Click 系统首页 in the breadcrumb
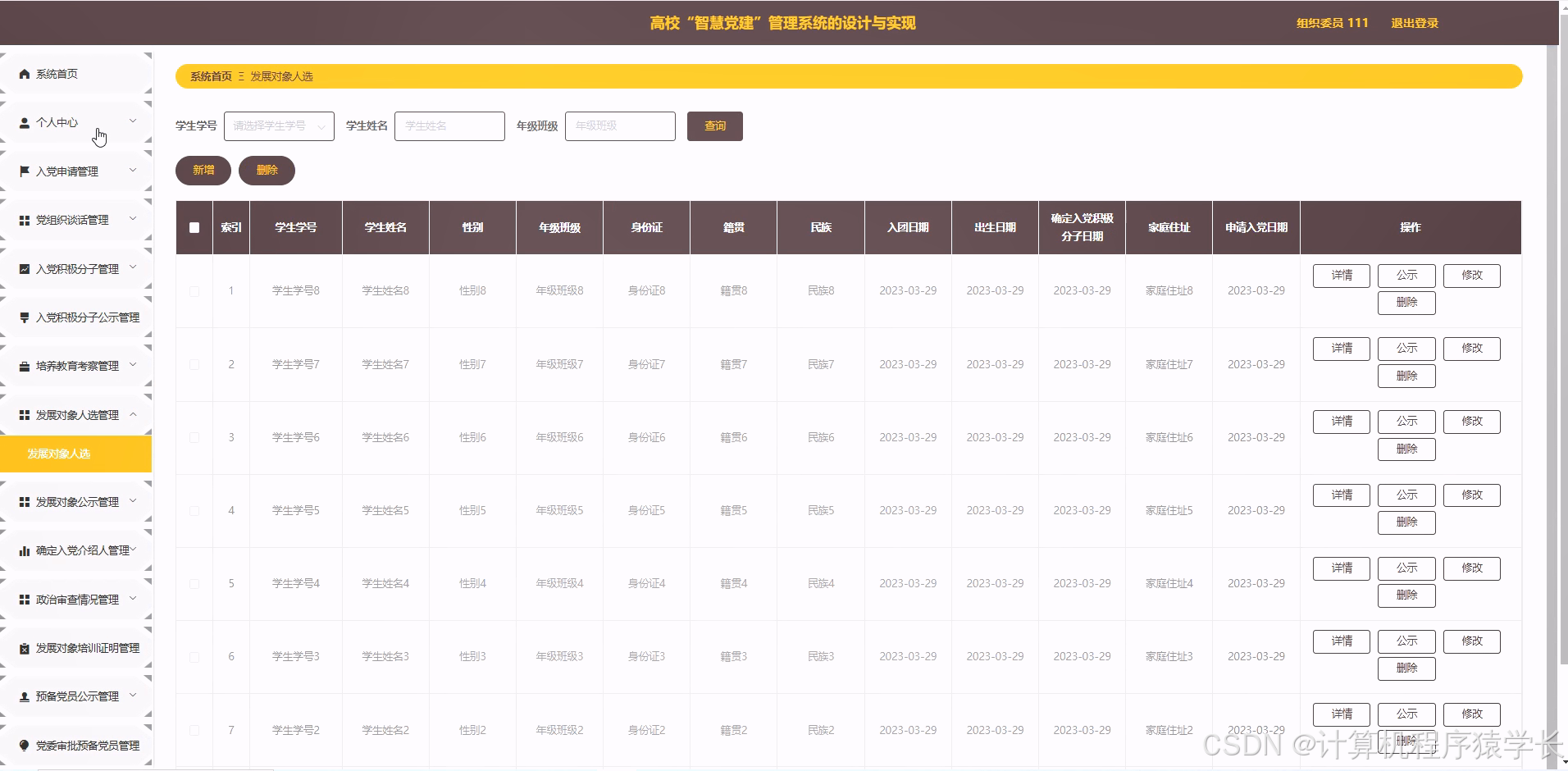1568x771 pixels. click(211, 76)
